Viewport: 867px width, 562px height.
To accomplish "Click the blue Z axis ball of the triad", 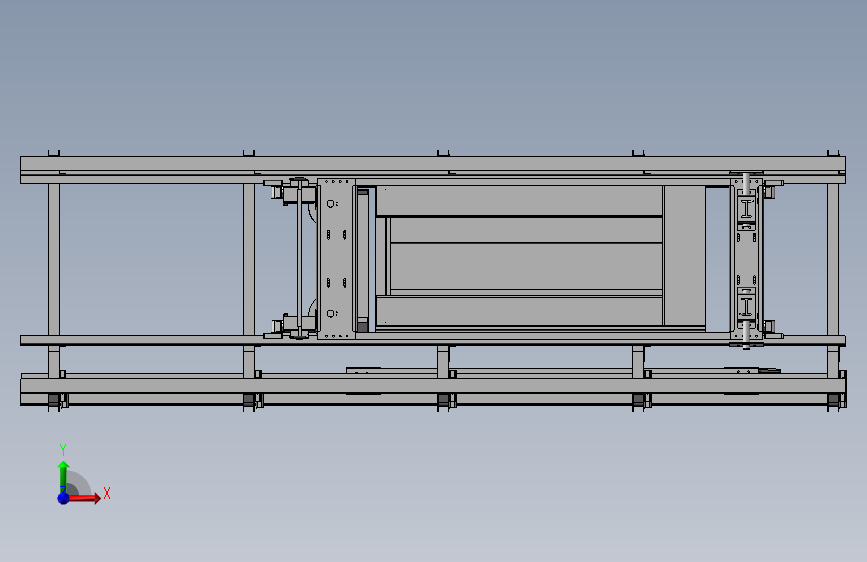I will click(x=64, y=498).
